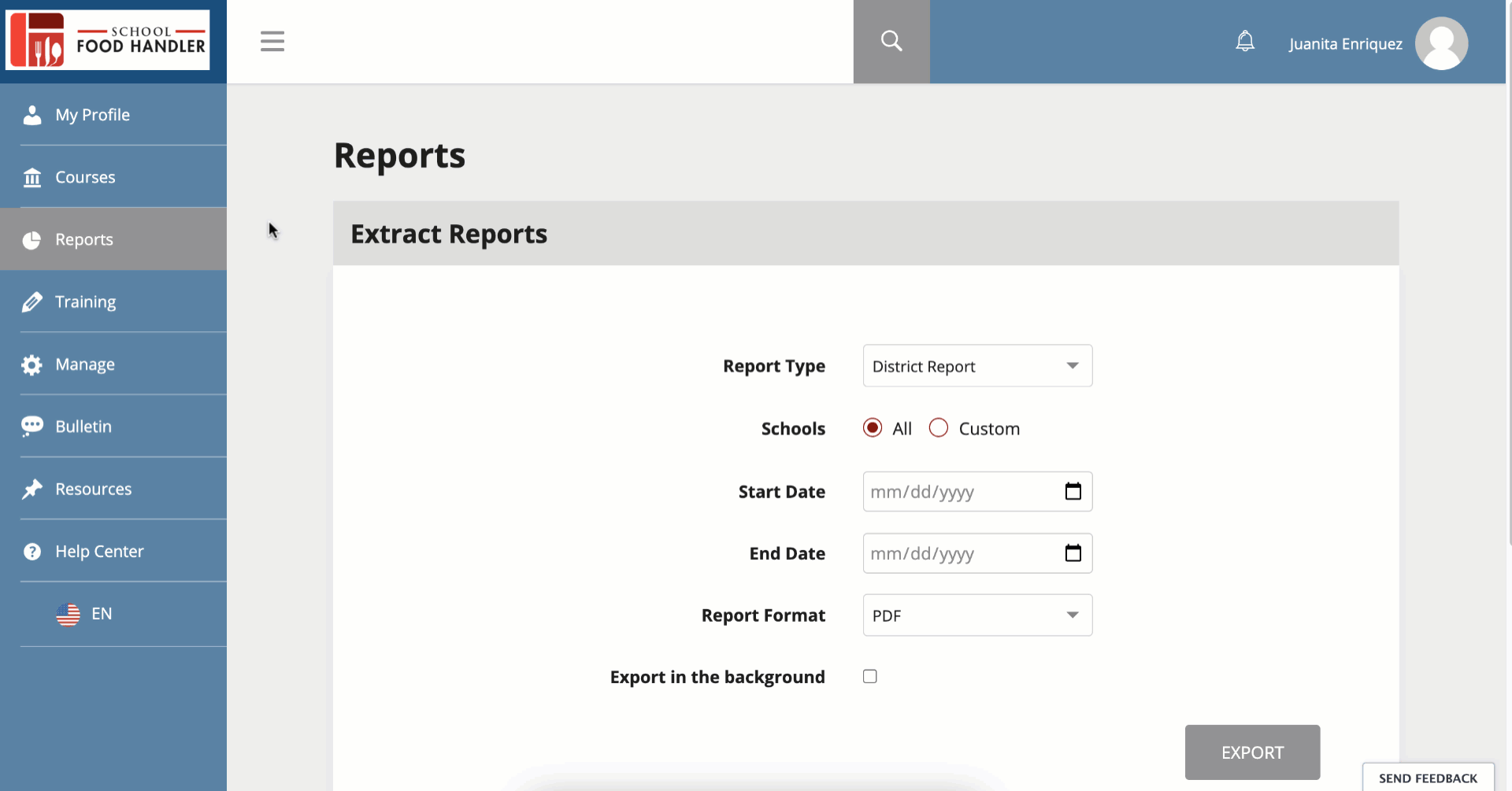The image size is (1512, 791).
Task: Select the Custom schools radio button
Action: click(x=939, y=427)
